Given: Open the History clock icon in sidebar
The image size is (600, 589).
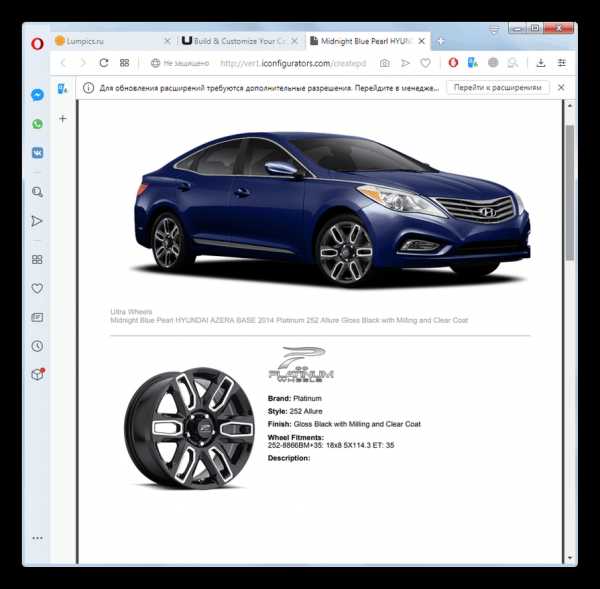Looking at the screenshot, I should point(37,346).
